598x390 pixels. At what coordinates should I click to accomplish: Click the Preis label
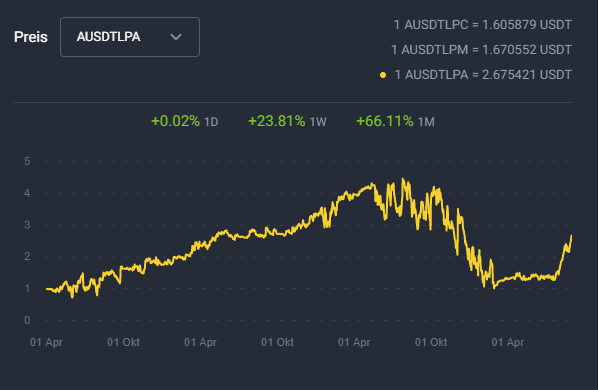31,37
